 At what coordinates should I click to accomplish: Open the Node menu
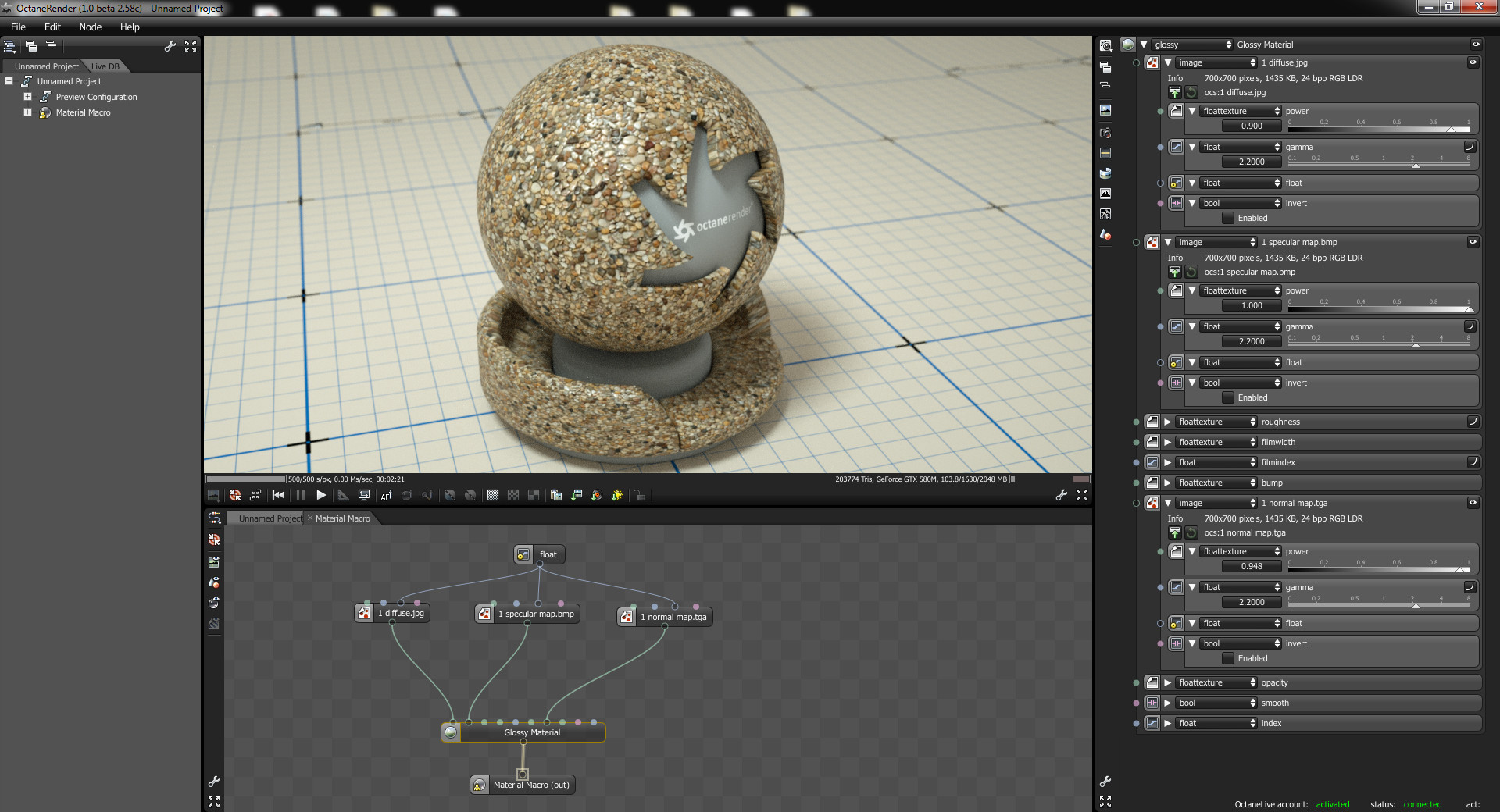90,27
